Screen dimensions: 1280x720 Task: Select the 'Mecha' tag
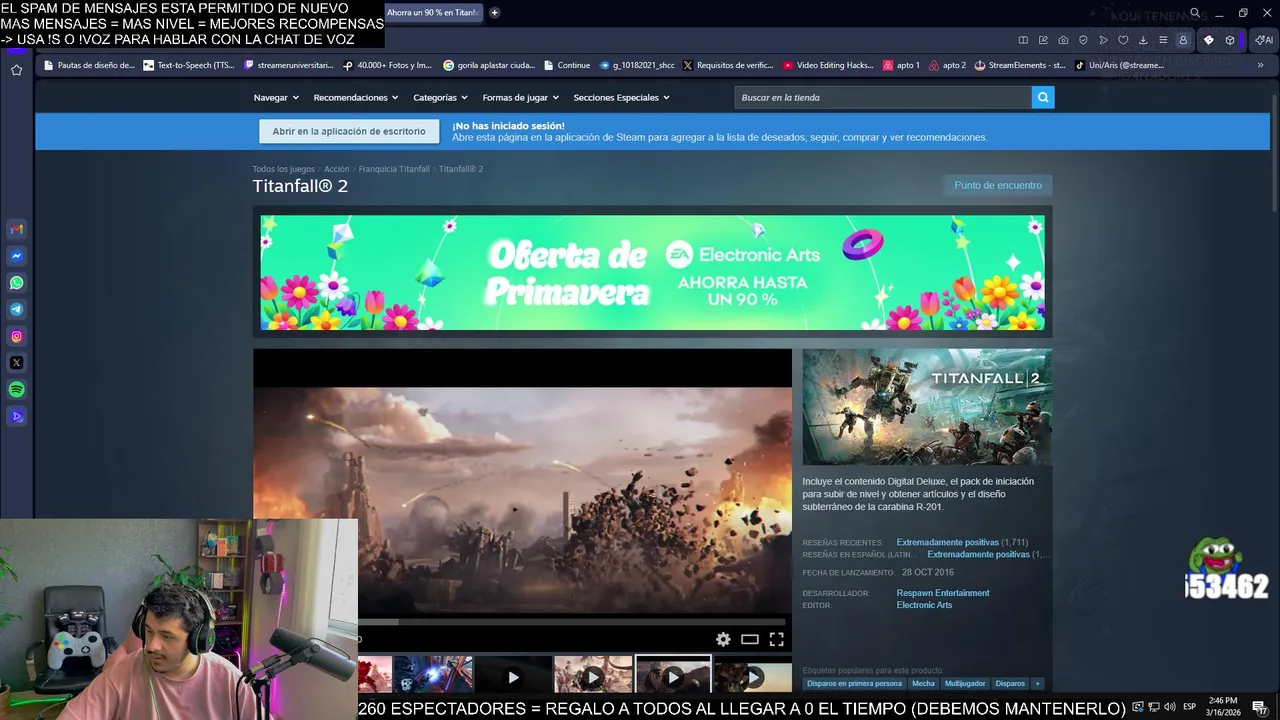[923, 684]
